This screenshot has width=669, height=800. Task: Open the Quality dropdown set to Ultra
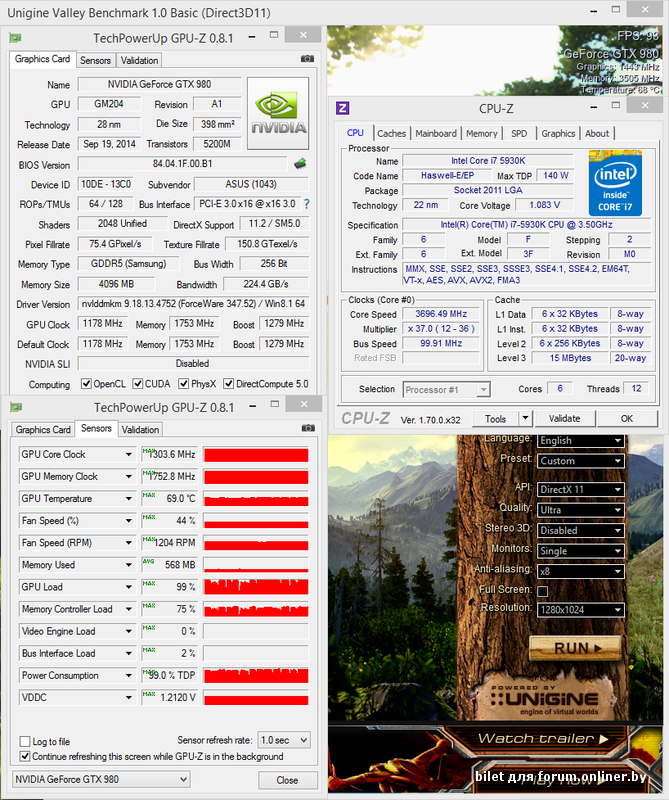point(581,510)
